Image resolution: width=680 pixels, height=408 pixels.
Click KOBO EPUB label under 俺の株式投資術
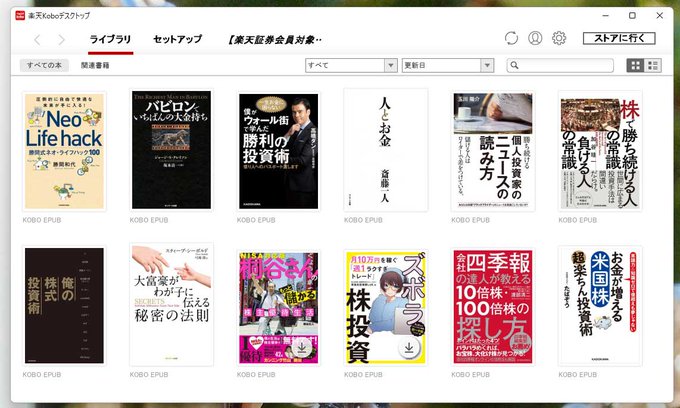click(x=42, y=375)
